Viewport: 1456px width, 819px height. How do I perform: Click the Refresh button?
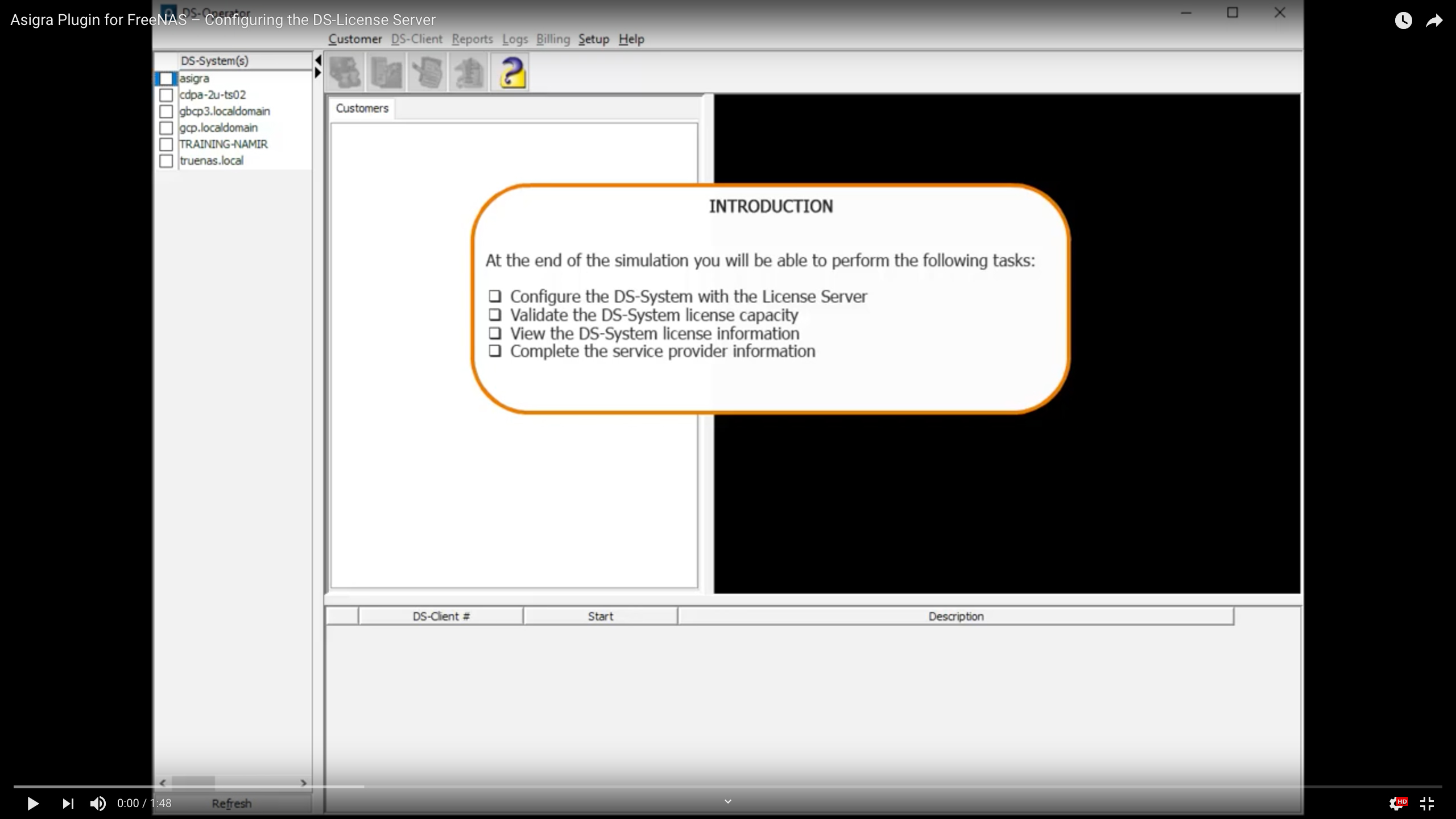[231, 803]
